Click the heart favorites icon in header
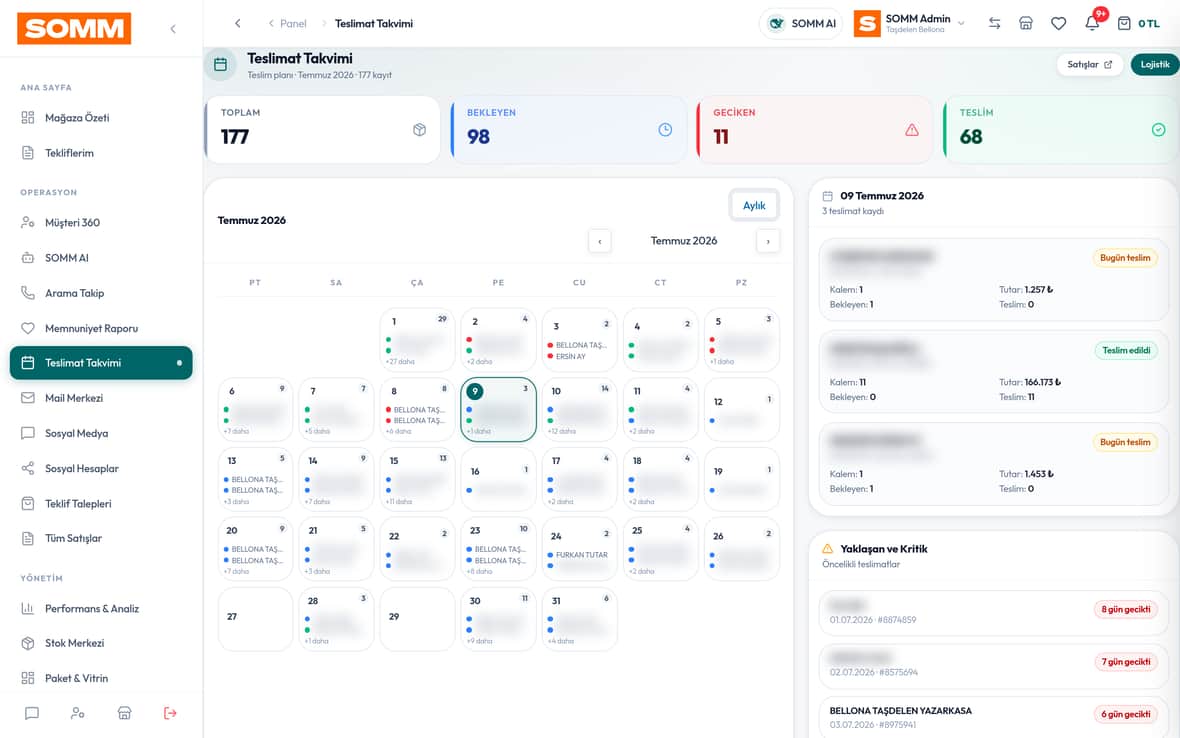The width and height of the screenshot is (1180, 738). pos(1058,23)
